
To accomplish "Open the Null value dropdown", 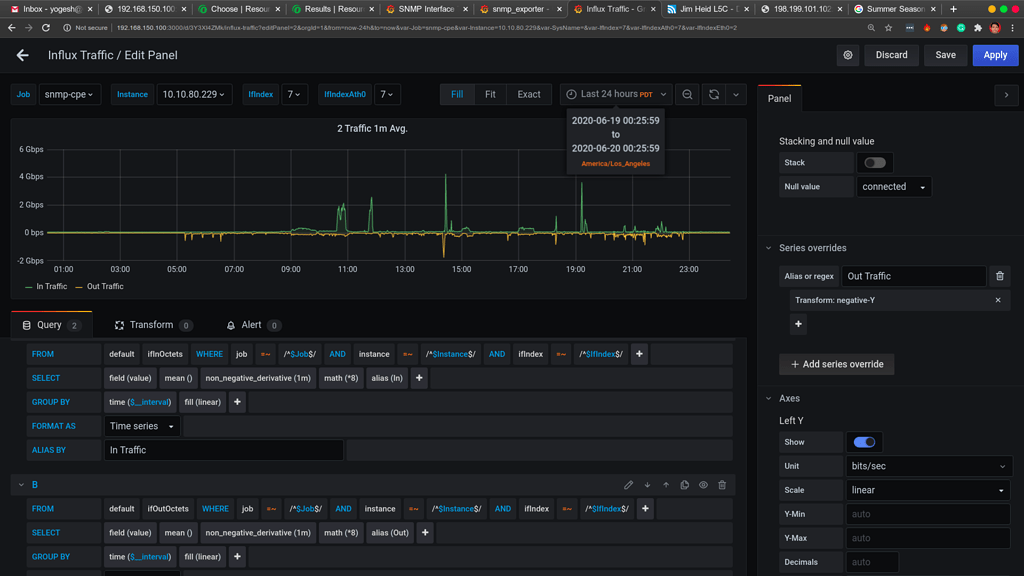I will coord(893,186).
